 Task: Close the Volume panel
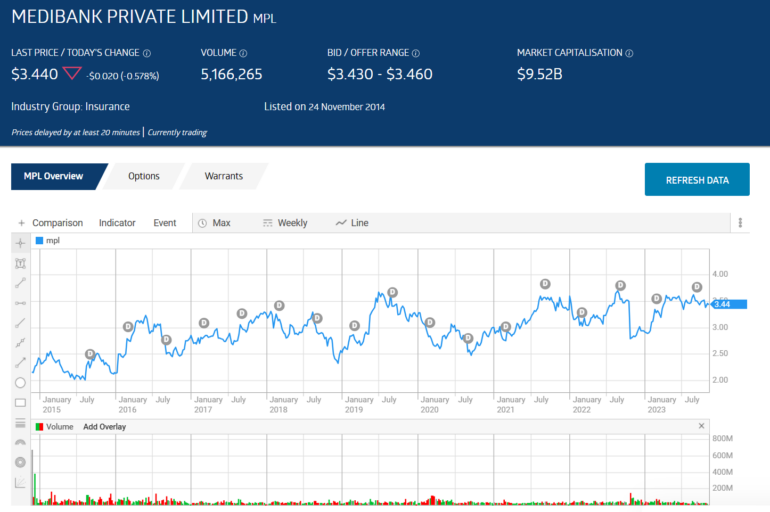point(701,426)
